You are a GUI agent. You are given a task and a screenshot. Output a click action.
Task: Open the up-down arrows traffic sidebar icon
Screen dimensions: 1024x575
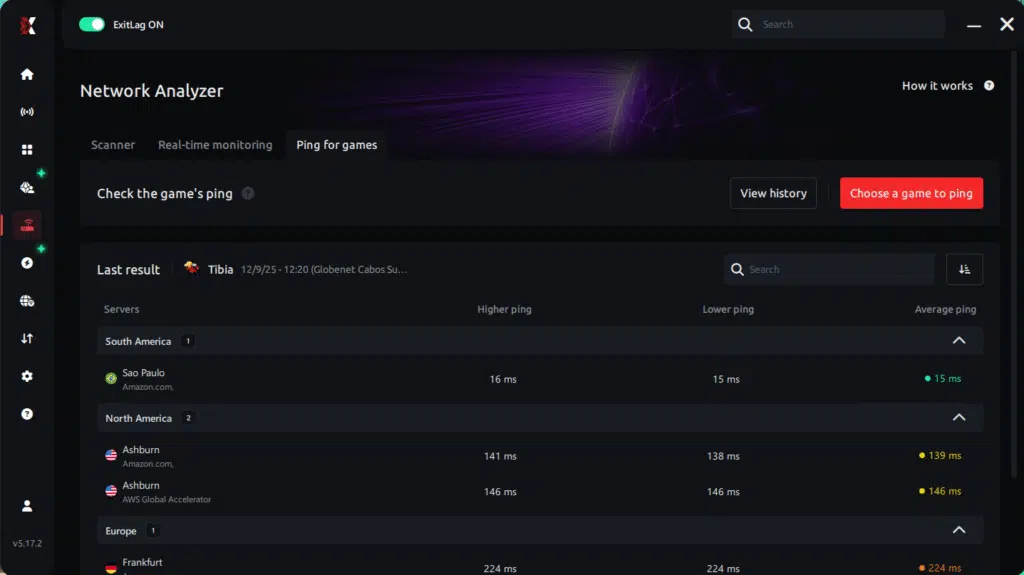click(x=27, y=338)
